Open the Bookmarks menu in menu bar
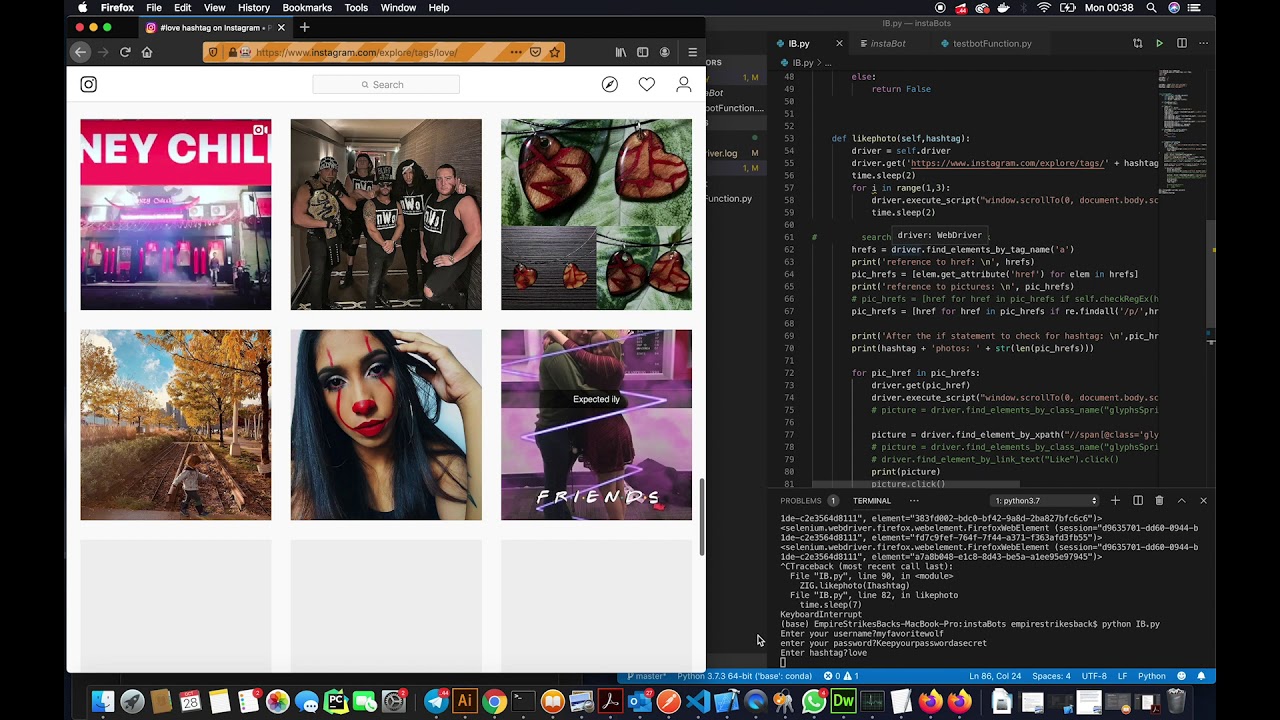Image resolution: width=1280 pixels, height=720 pixels. (x=306, y=8)
